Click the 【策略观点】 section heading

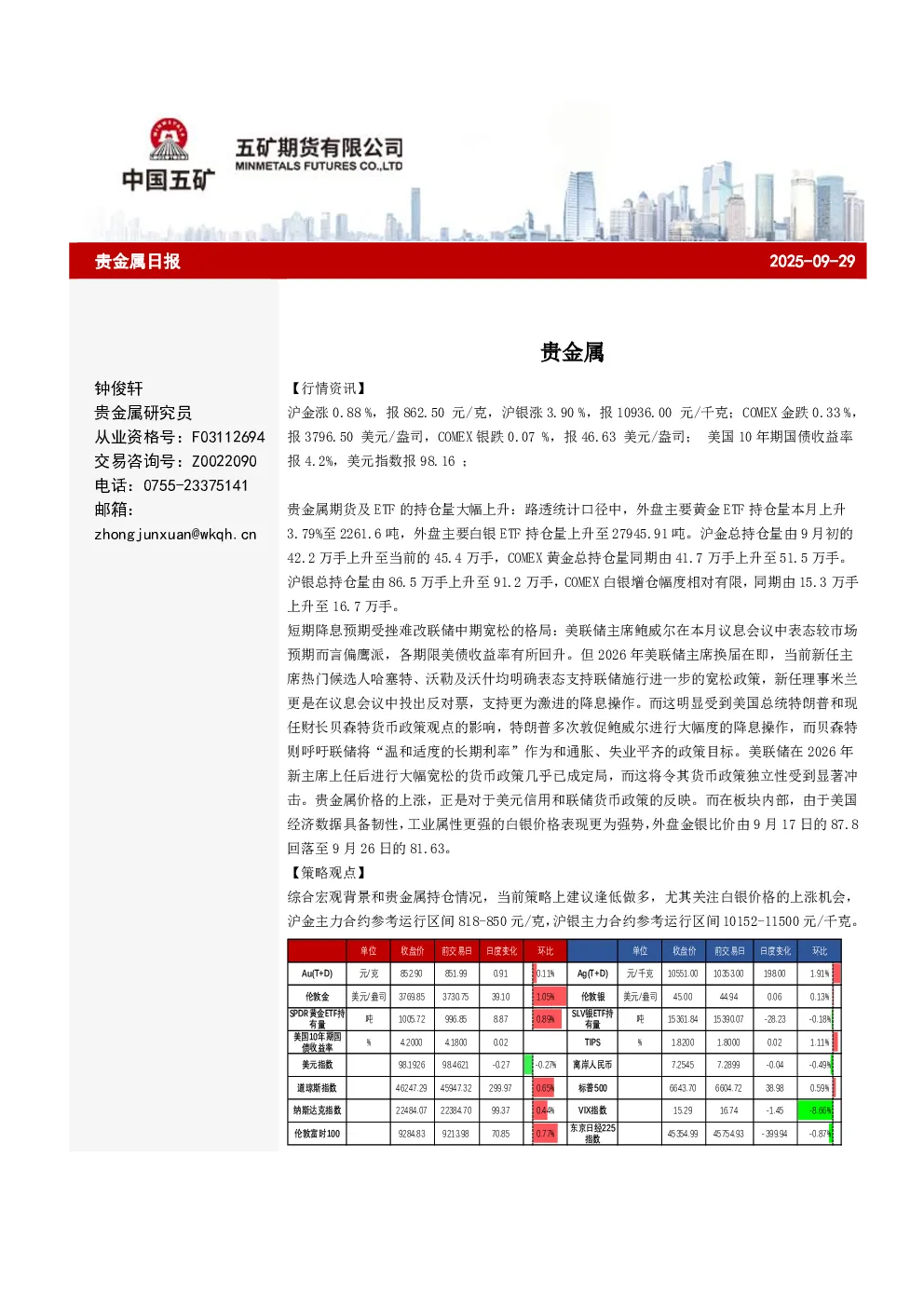pyautogui.click(x=329, y=873)
